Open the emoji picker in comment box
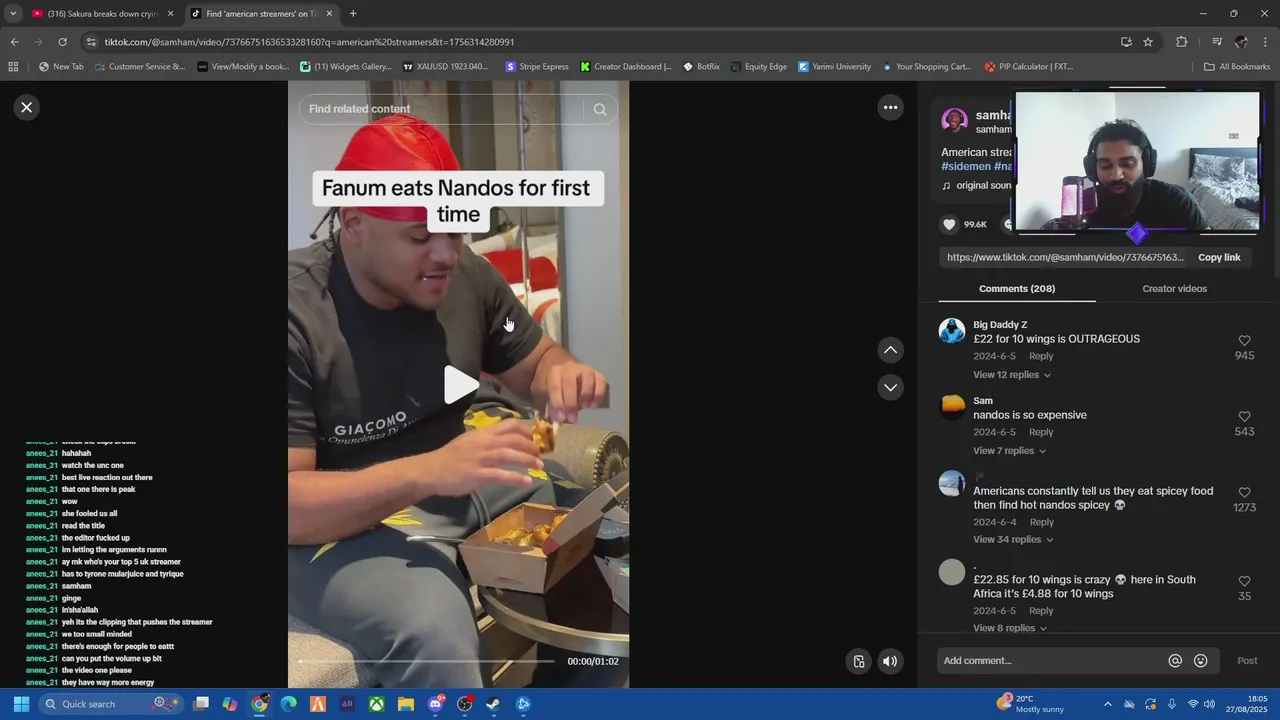Viewport: 1280px width, 720px height. [1201, 661]
